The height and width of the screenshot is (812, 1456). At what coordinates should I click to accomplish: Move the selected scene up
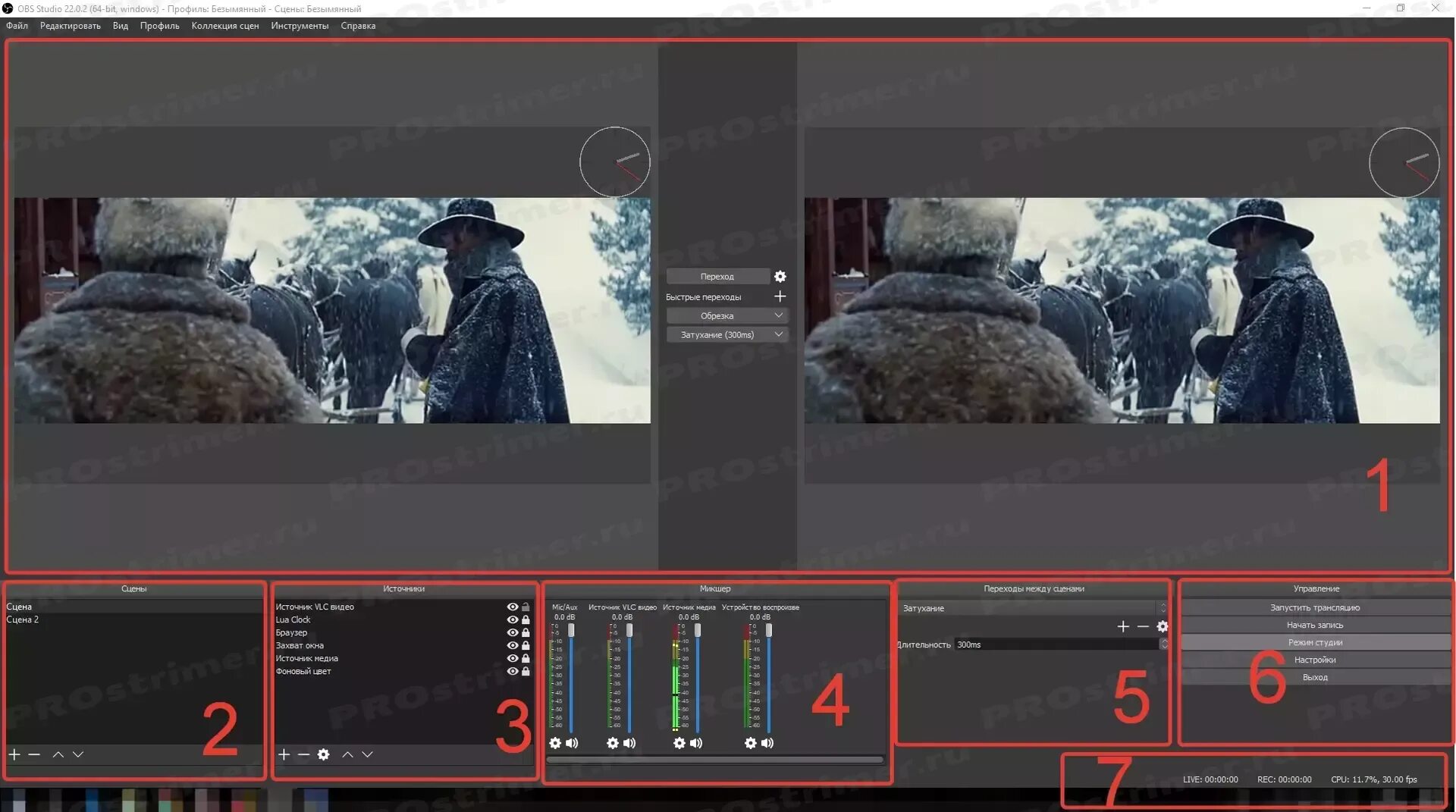click(58, 754)
